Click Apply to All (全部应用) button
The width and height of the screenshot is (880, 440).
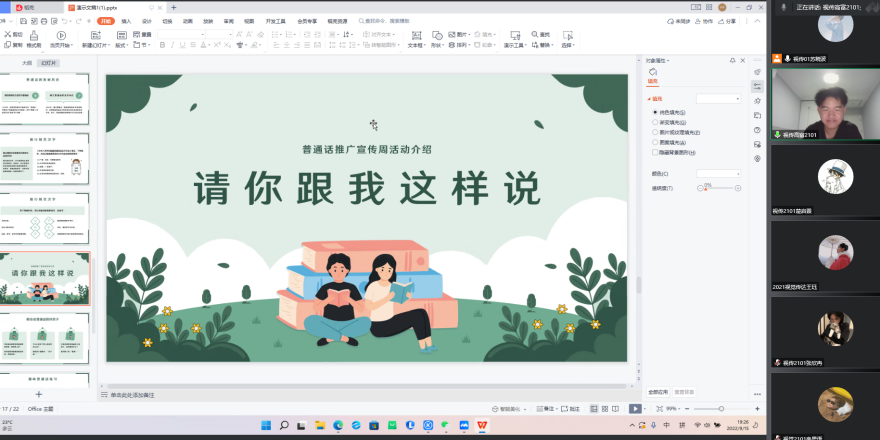point(657,391)
